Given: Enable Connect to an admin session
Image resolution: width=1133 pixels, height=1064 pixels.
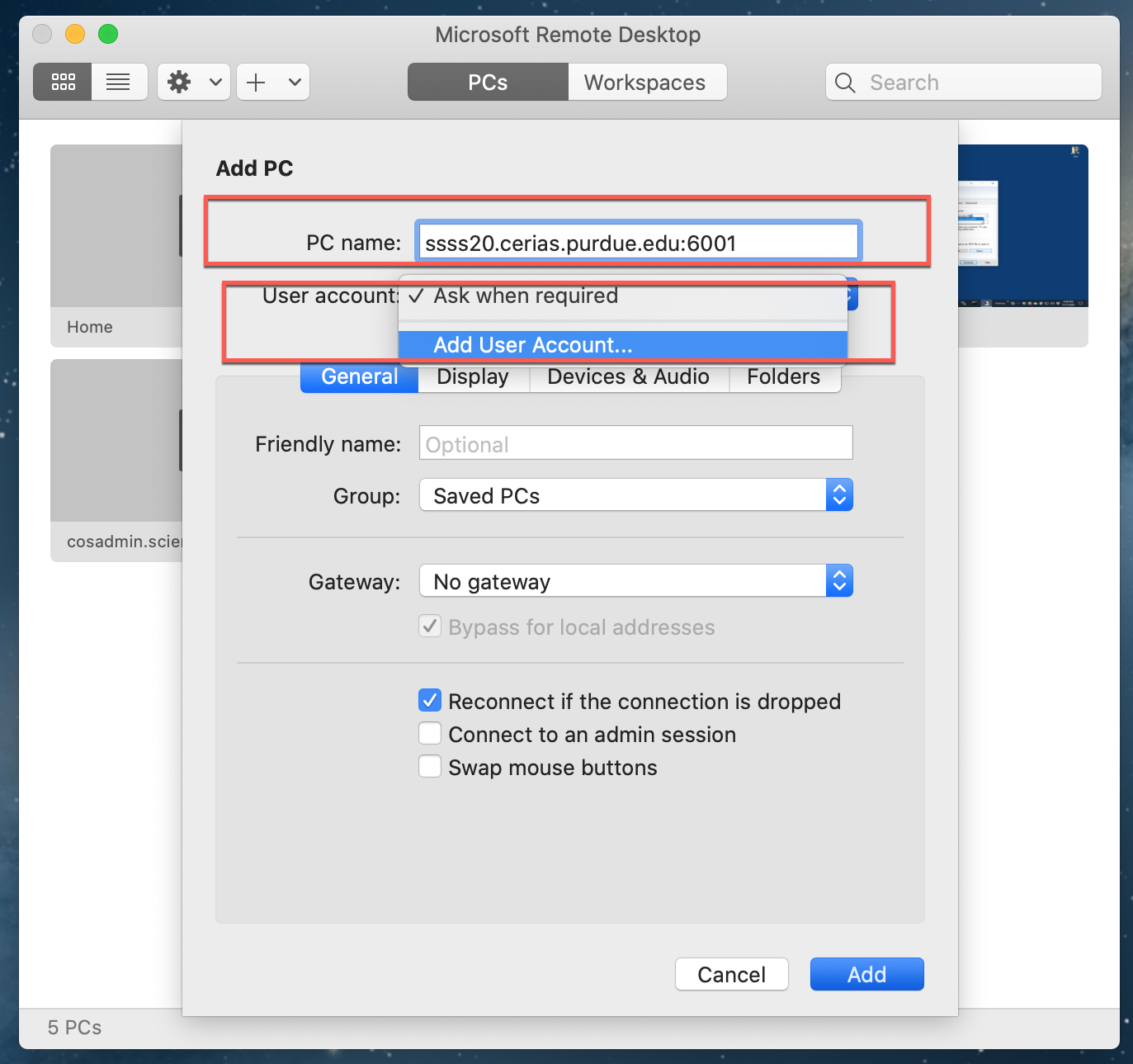Looking at the screenshot, I should [x=430, y=734].
